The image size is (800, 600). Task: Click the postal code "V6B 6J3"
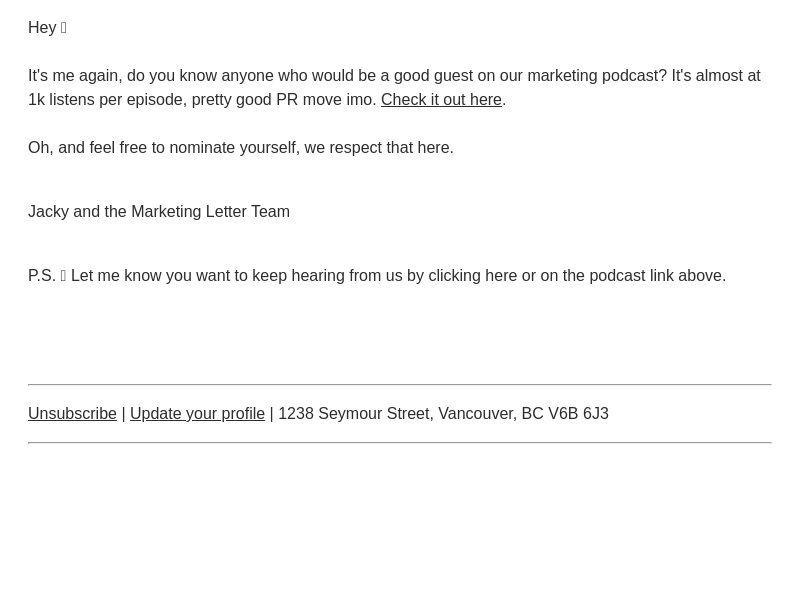point(578,413)
